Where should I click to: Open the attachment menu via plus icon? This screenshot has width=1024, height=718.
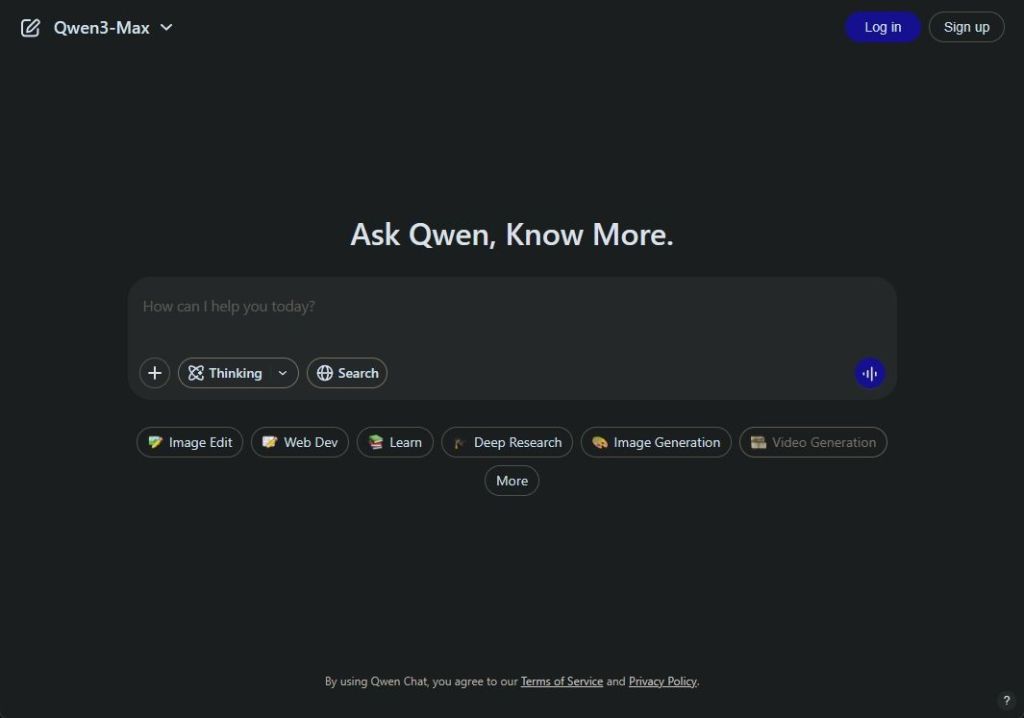click(154, 372)
